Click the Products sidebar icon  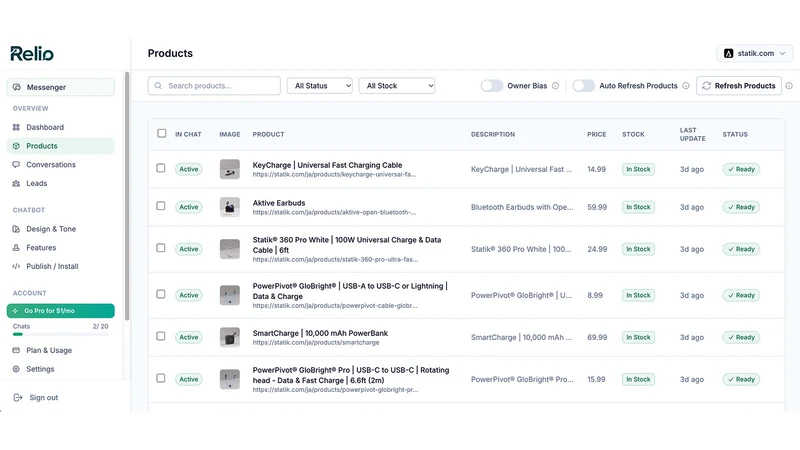(x=16, y=146)
